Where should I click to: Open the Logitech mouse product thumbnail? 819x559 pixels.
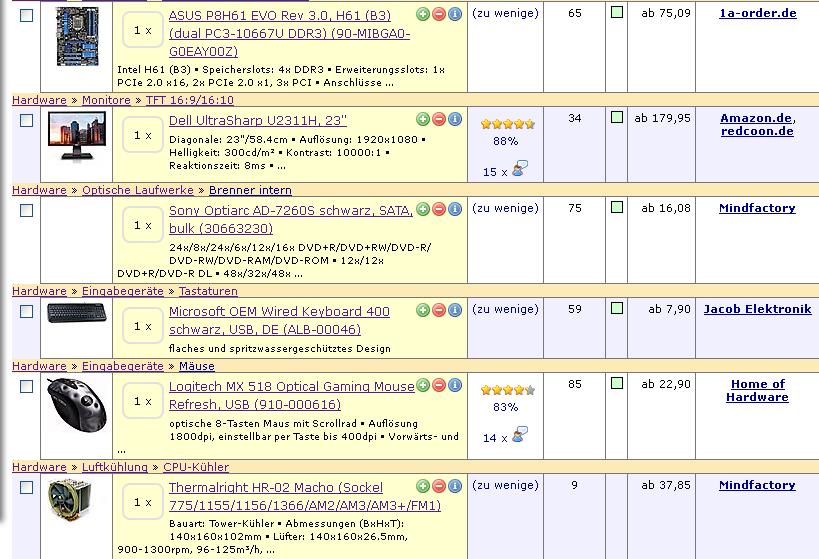(76, 405)
